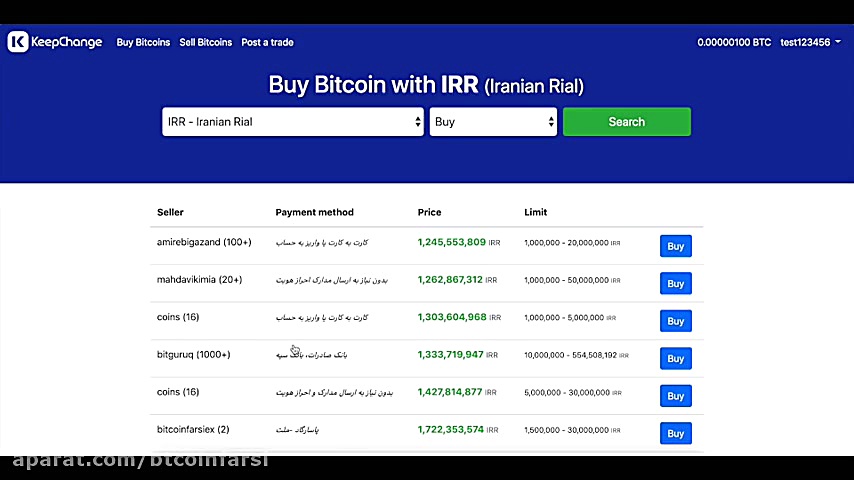Image resolution: width=854 pixels, height=480 pixels.
Task: Buy from bitguruq offer
Action: pyautogui.click(x=676, y=359)
